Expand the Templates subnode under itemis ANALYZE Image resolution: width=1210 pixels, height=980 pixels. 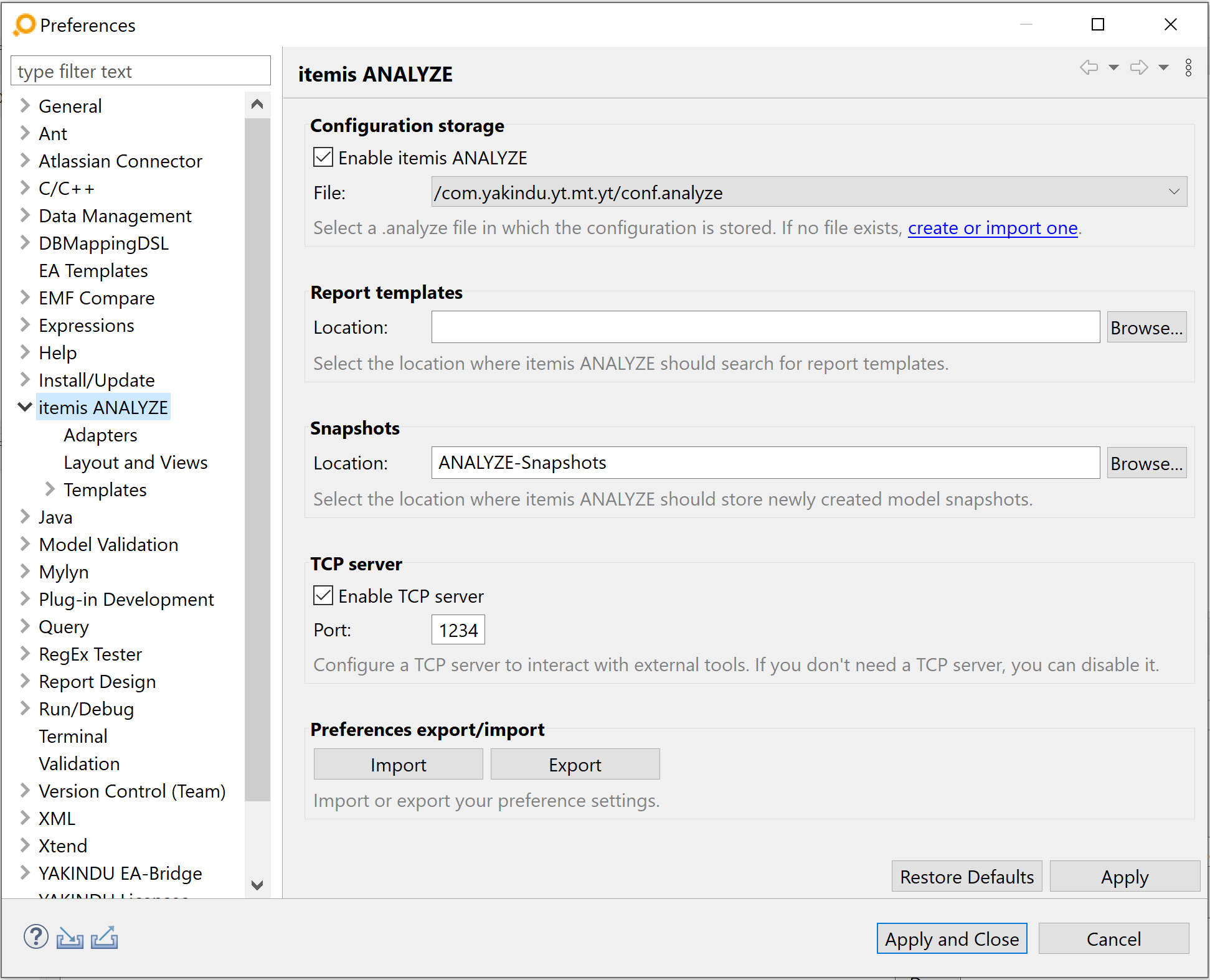(50, 489)
